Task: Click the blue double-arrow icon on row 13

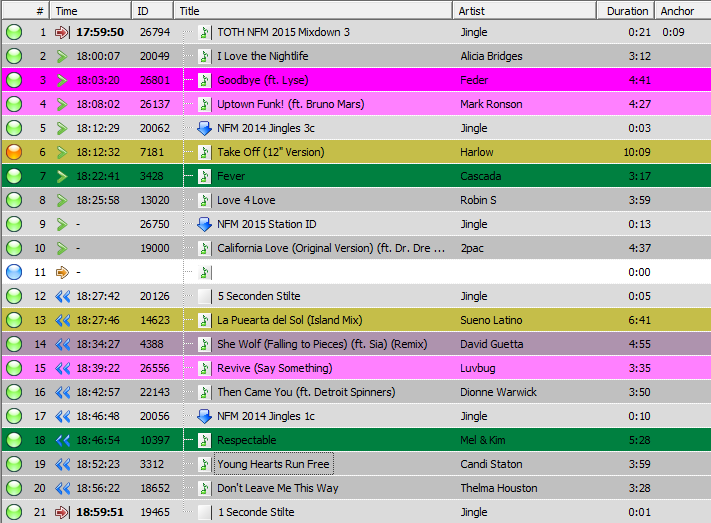Action: [62, 320]
